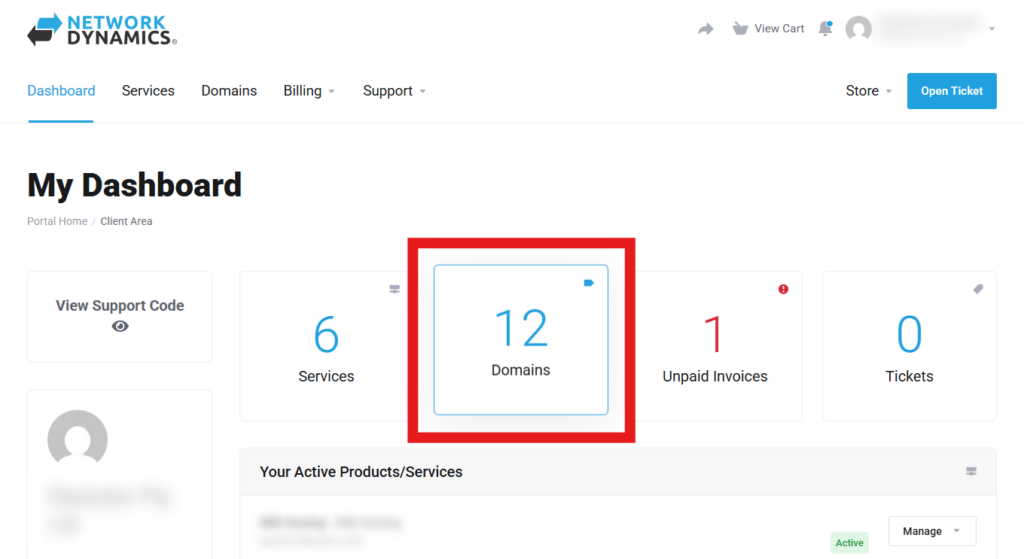Click the red alert icon on Unpaid Invoices
The width and height of the screenshot is (1024, 559).
click(783, 289)
